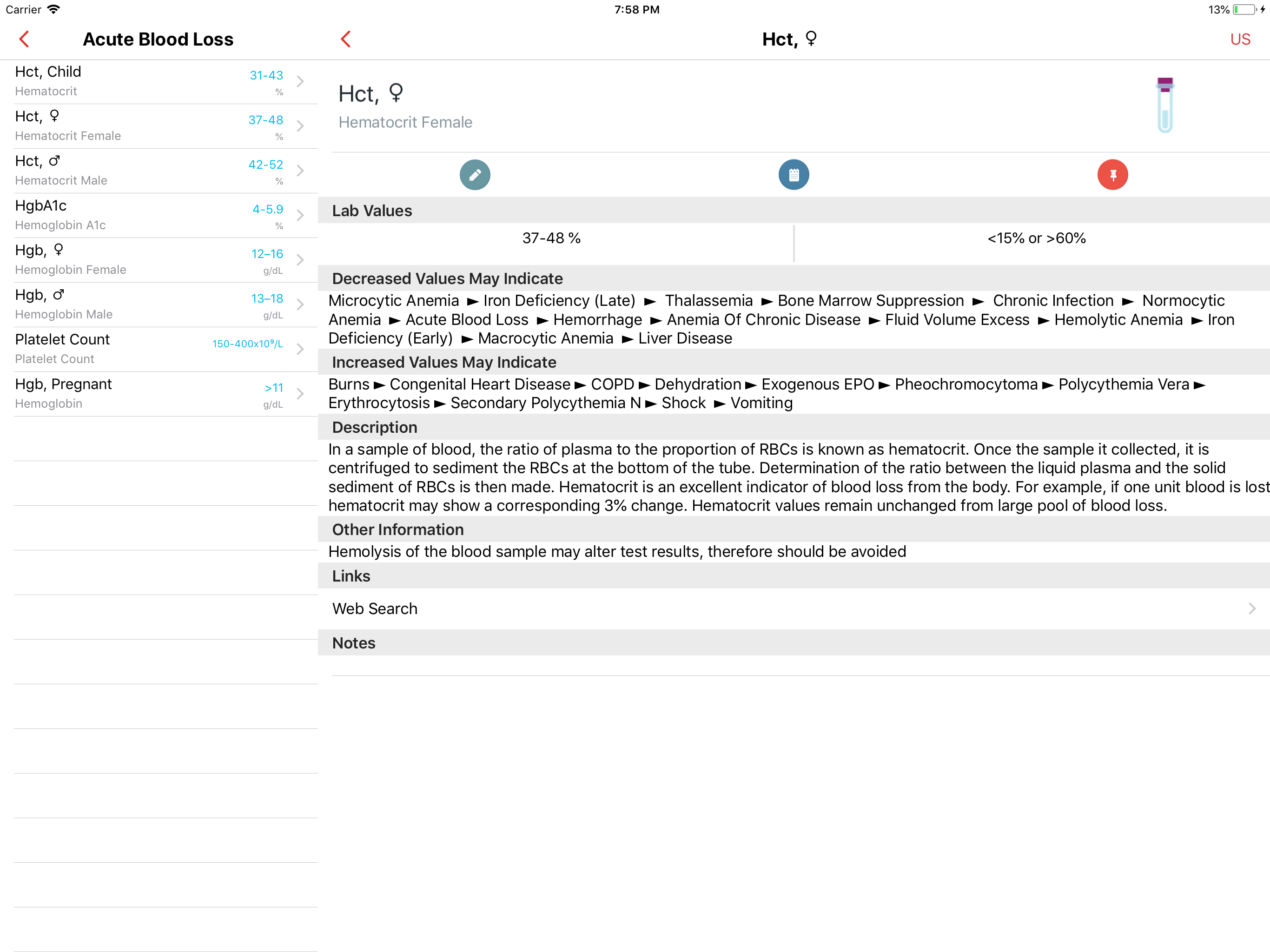Open Web Search disclosure chevron

1251,608
